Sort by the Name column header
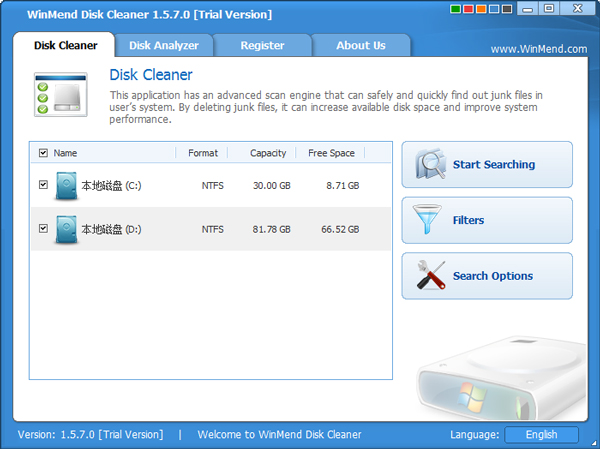 tap(65, 153)
